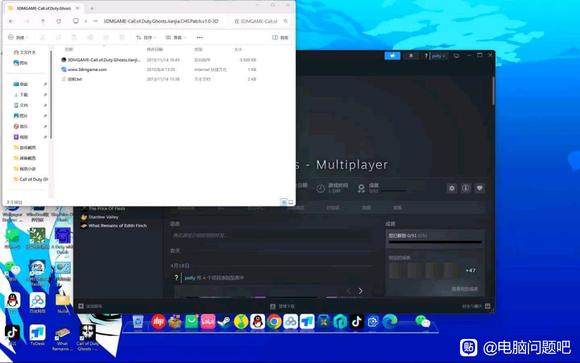580x363 pixels.
Task: Open the game settings gear icon
Action: 452,188
